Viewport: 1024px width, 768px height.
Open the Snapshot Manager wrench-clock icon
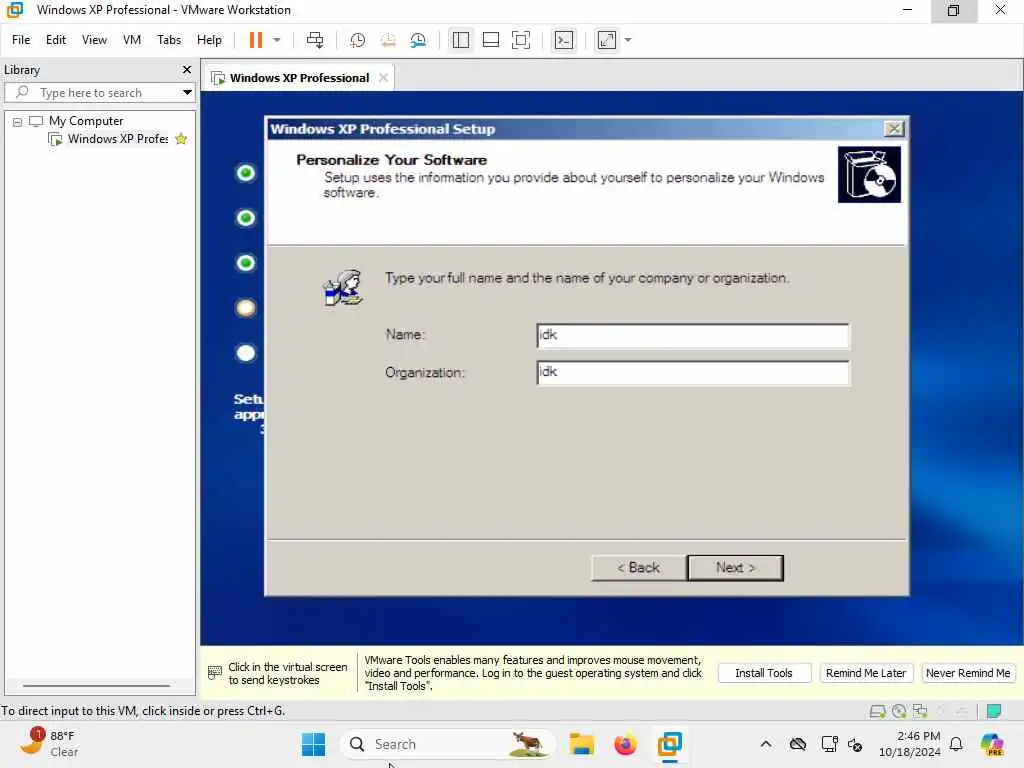(418, 40)
